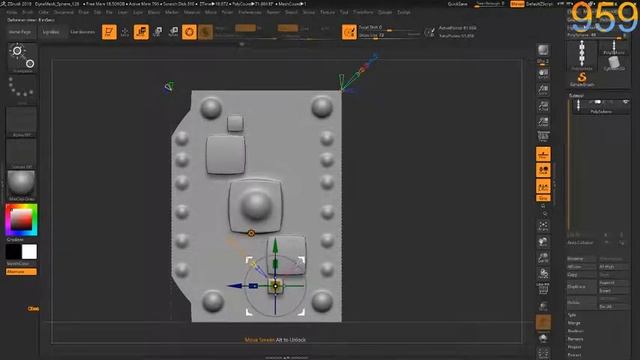
Task: Click the All High button
Action: 613,267
